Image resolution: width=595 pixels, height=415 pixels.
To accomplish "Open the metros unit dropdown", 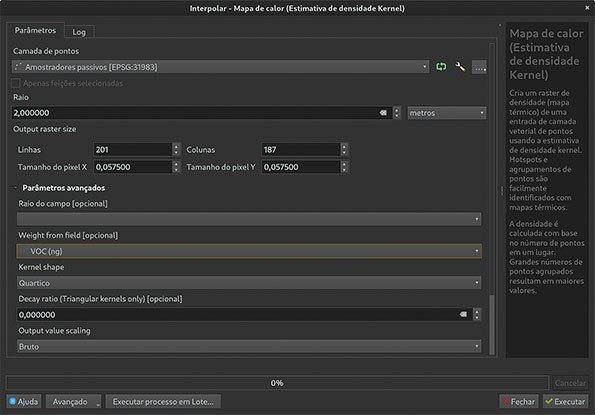I will pyautogui.click(x=447, y=113).
